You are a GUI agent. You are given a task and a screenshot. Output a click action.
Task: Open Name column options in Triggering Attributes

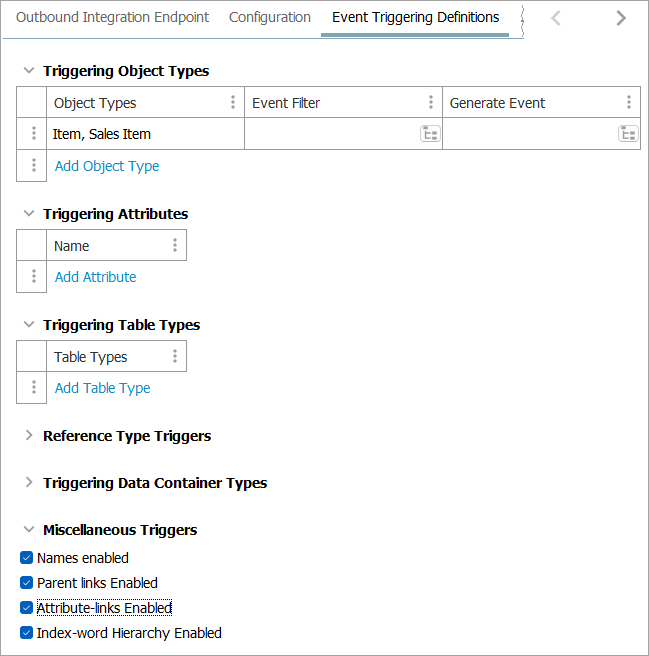point(175,245)
